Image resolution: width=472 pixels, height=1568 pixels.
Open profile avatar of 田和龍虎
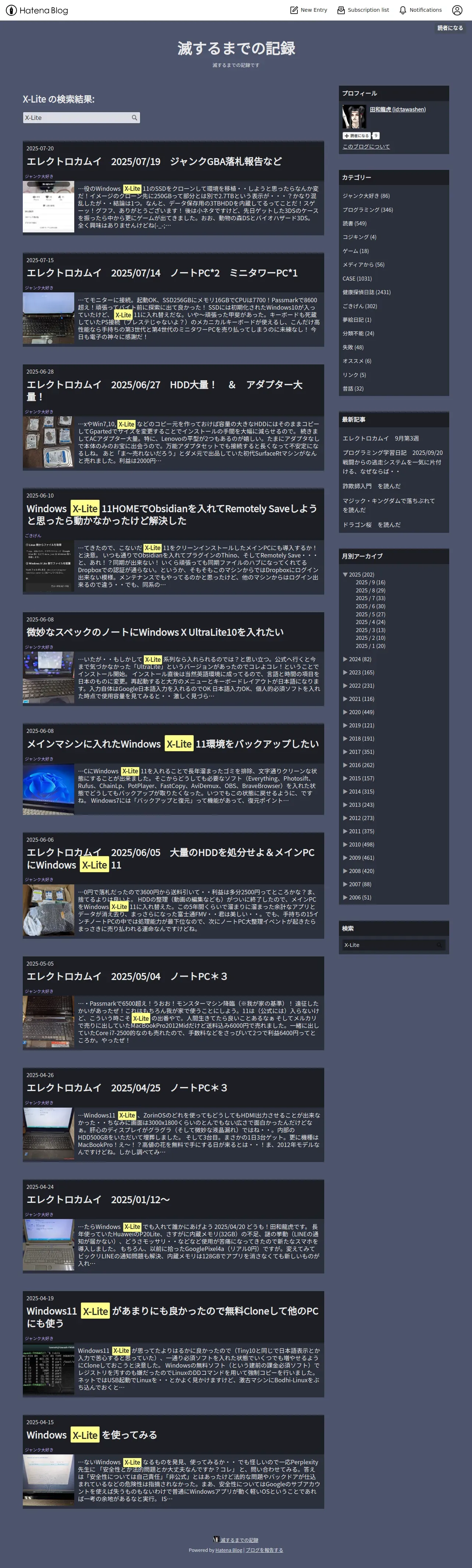point(354,116)
